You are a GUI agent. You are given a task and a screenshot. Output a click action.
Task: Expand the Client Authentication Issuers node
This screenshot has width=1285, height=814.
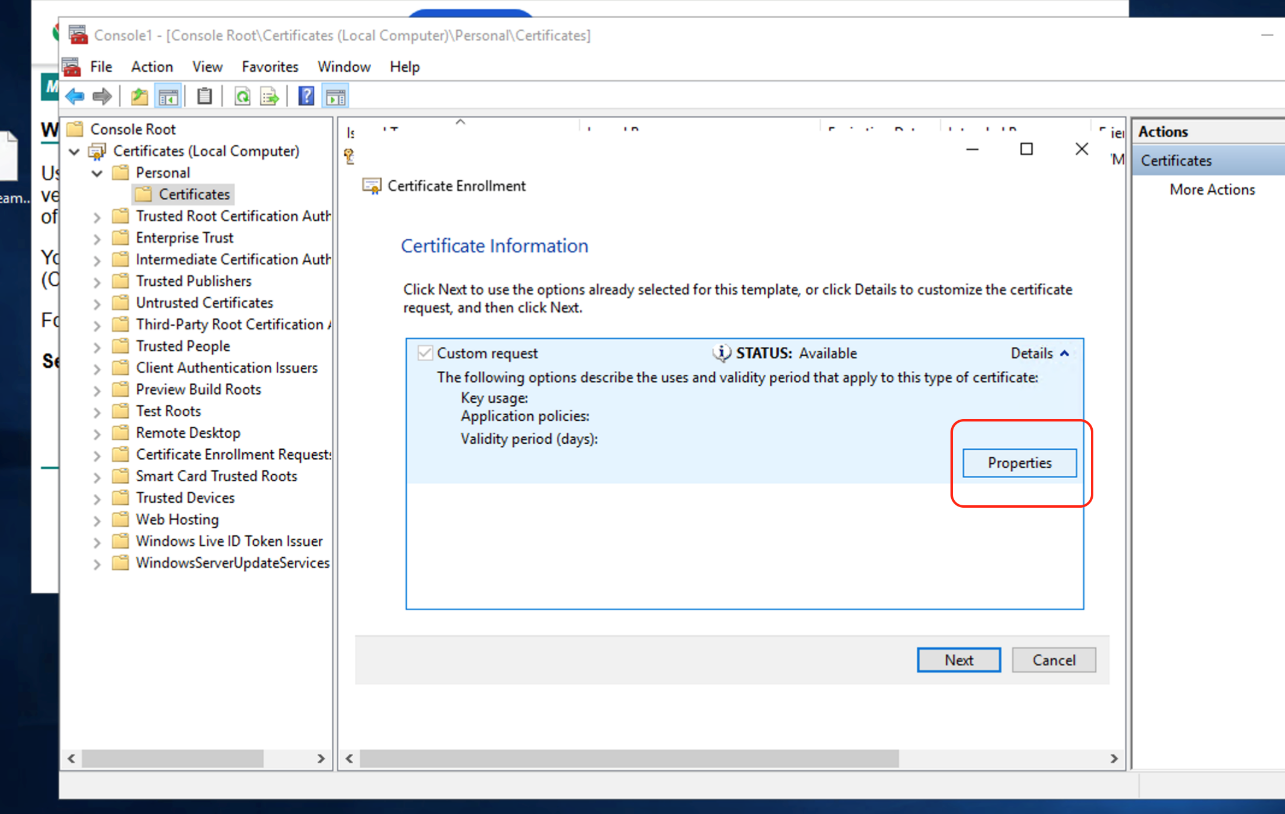click(97, 368)
